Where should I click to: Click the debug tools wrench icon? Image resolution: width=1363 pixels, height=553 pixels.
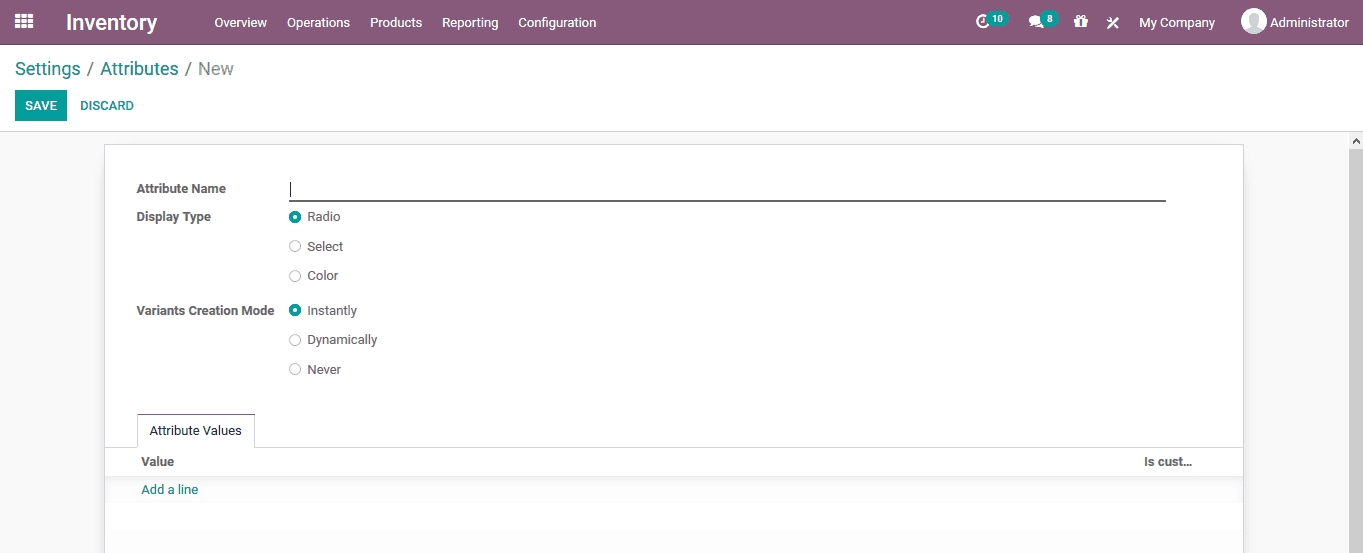tap(1112, 22)
